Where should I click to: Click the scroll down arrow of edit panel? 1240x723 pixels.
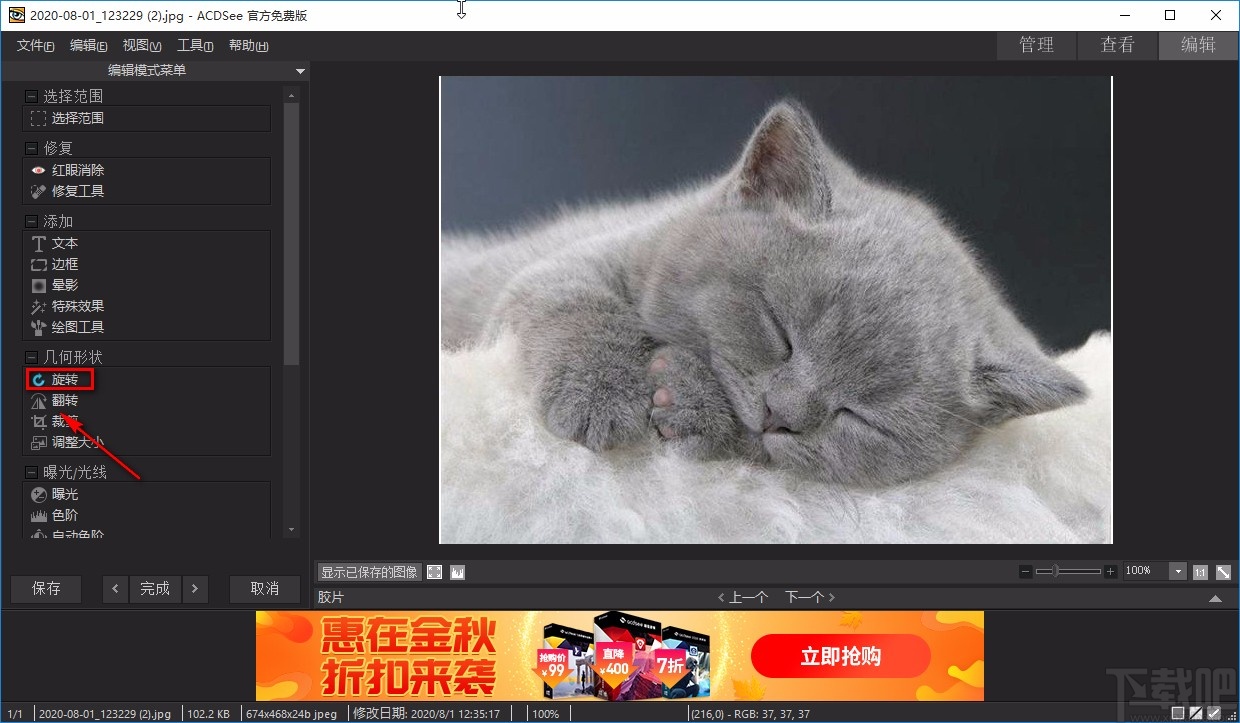(x=291, y=529)
